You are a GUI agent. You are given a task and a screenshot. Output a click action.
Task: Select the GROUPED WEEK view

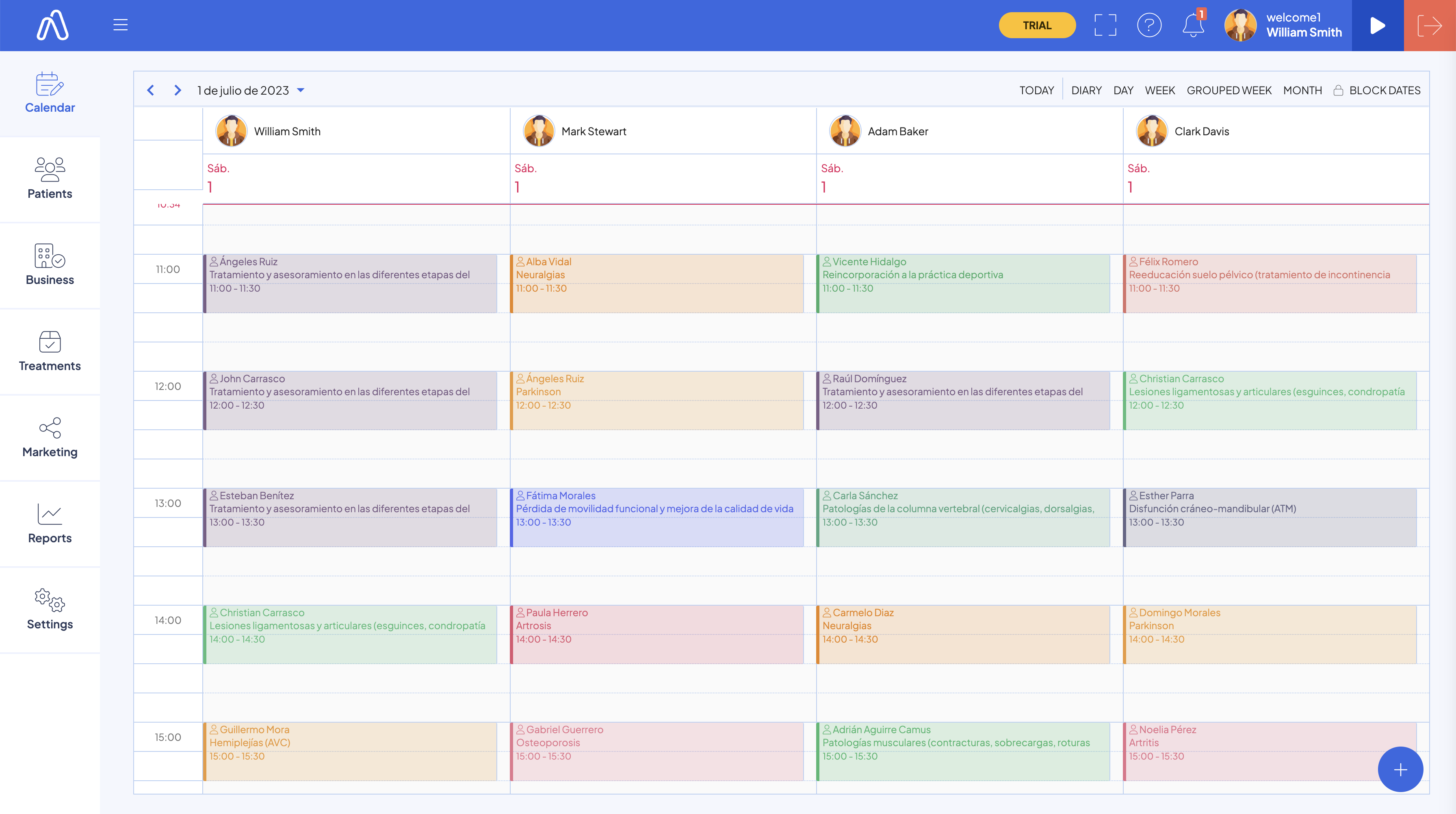click(1229, 91)
